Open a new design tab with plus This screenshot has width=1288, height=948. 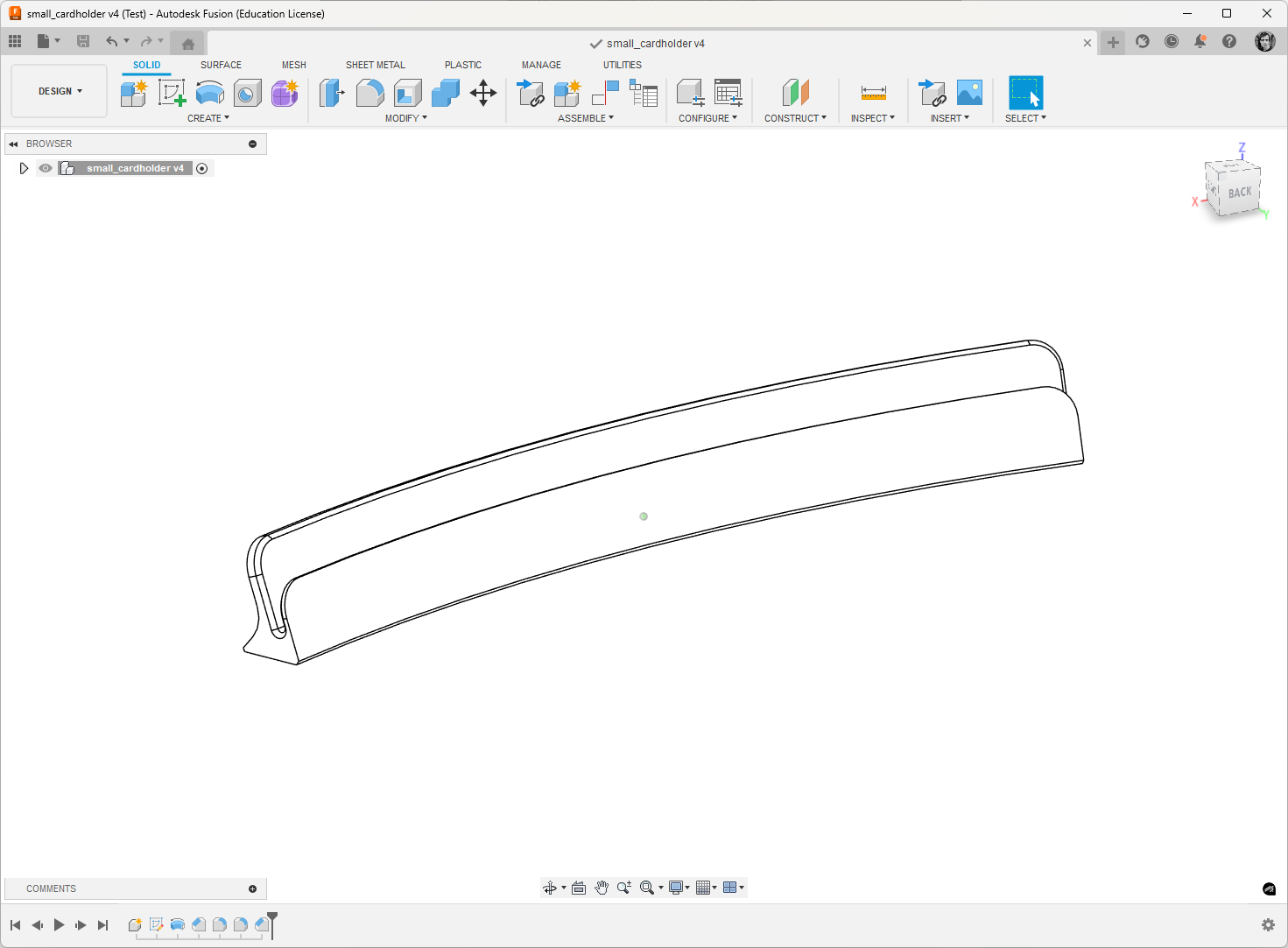tap(1113, 42)
